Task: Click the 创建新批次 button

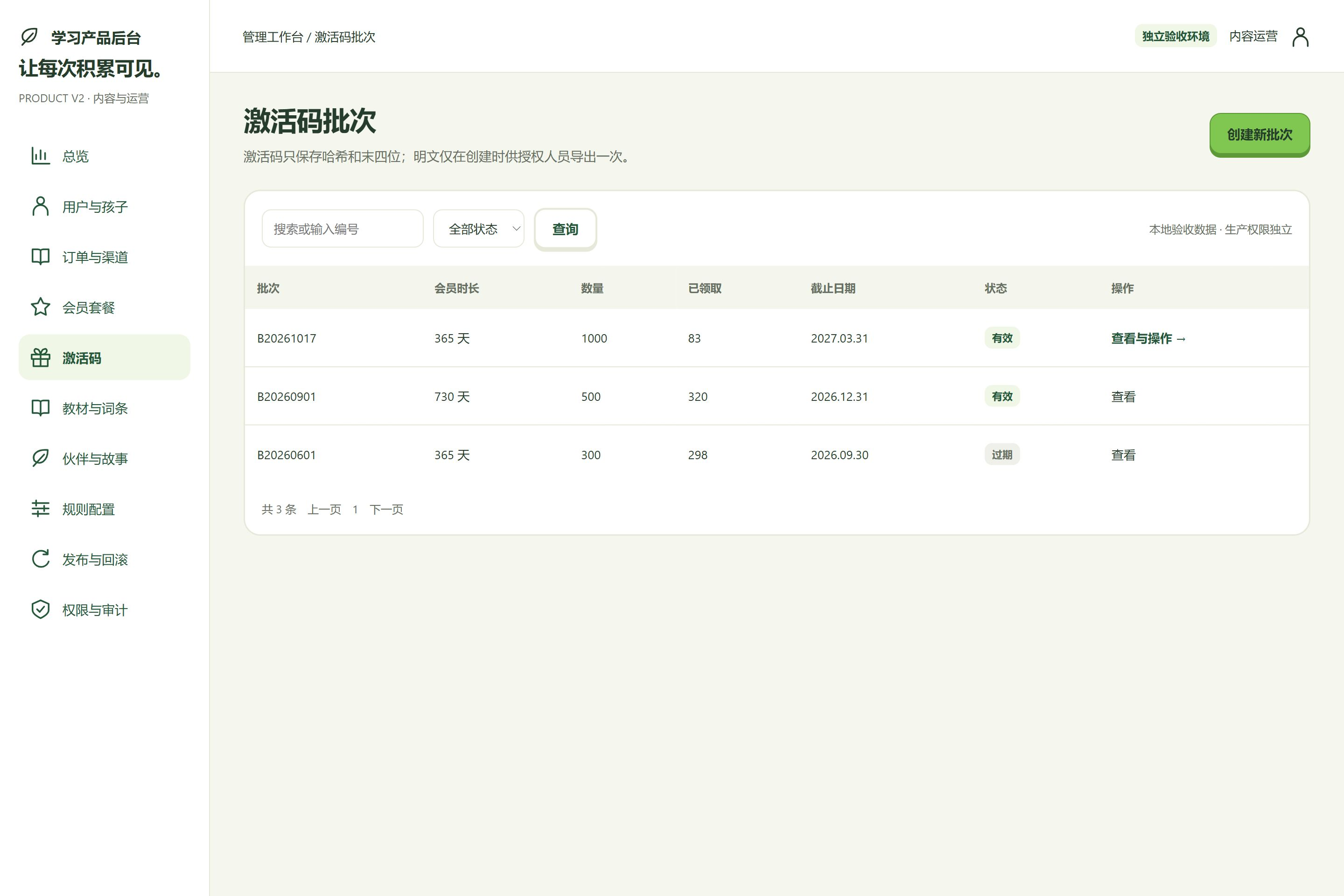Action: 1260,135
